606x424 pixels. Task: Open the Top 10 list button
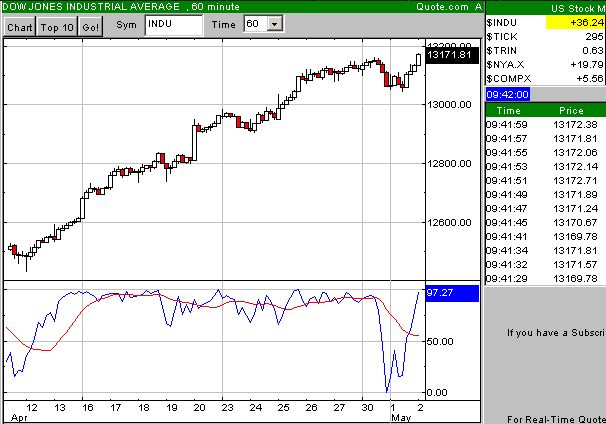pos(57,27)
